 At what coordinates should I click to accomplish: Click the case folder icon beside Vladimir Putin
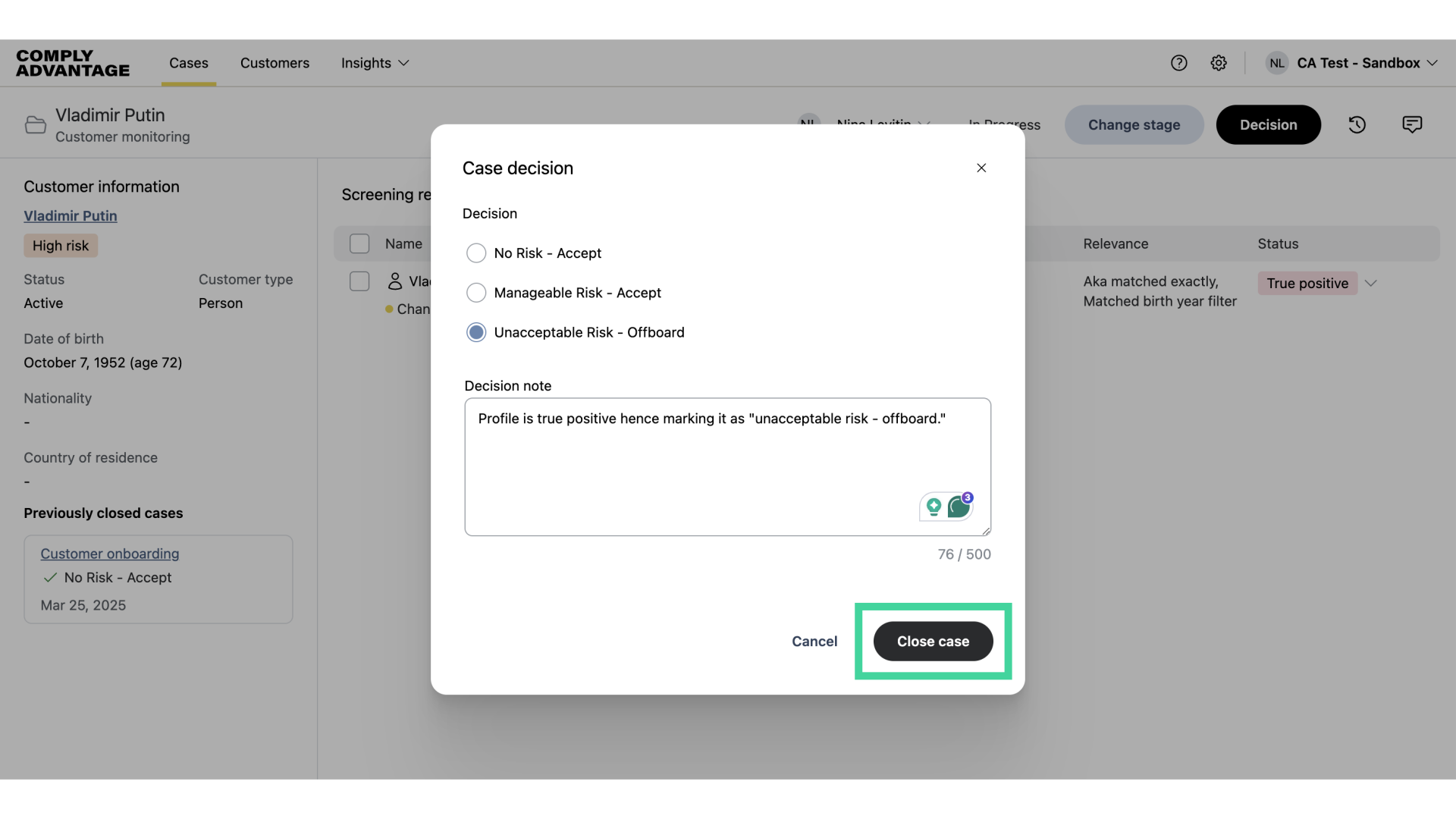(x=36, y=125)
